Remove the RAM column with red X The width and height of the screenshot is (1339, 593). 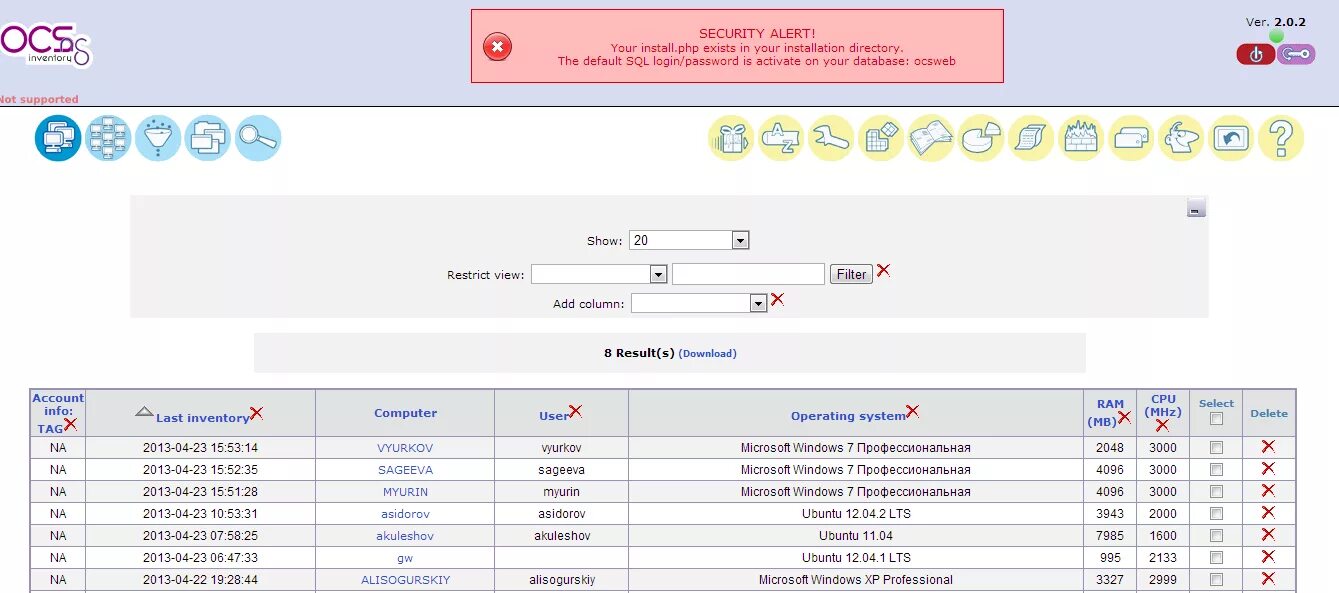click(x=1124, y=417)
